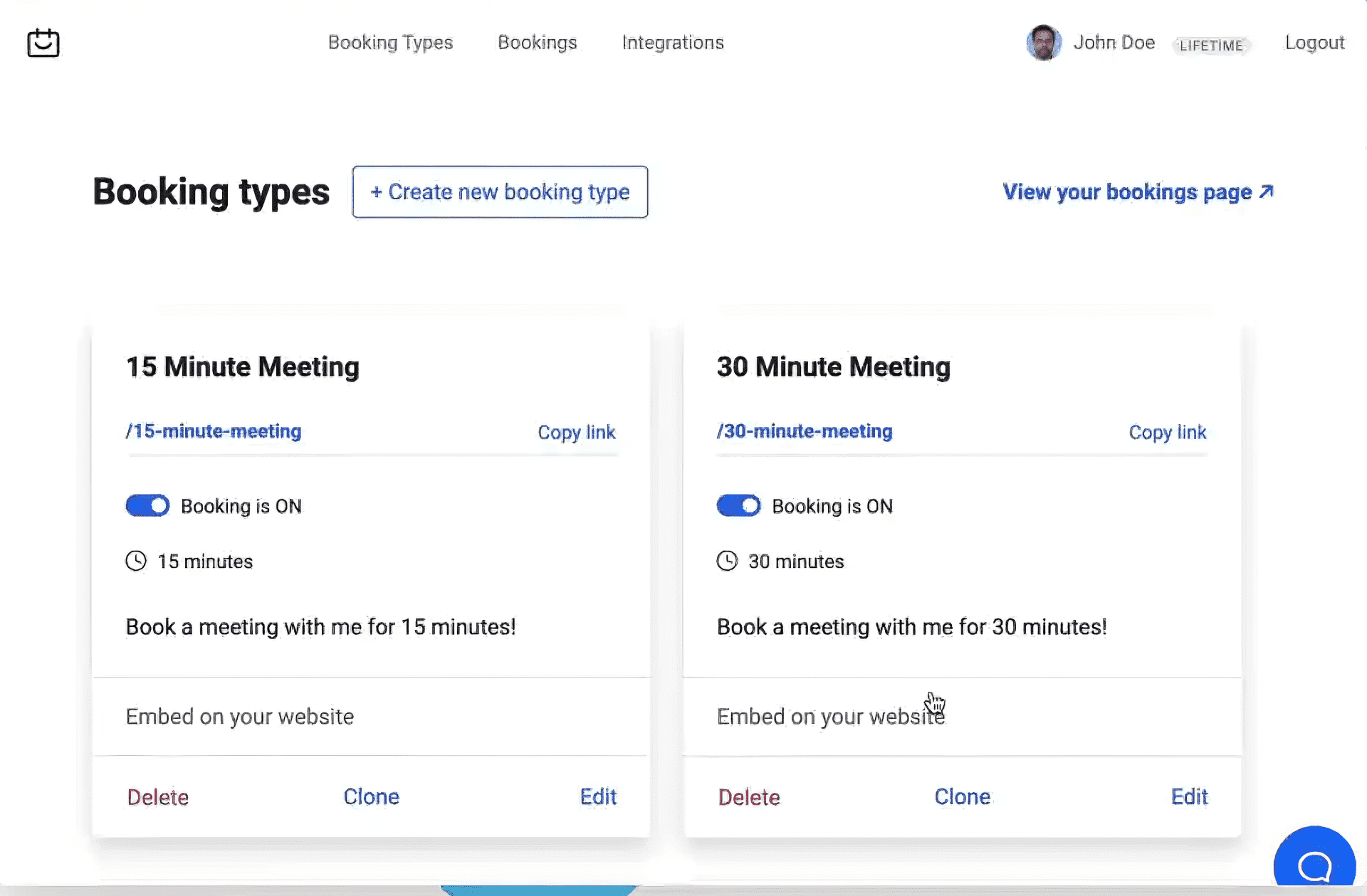Switch to the Bookings page

click(x=538, y=43)
